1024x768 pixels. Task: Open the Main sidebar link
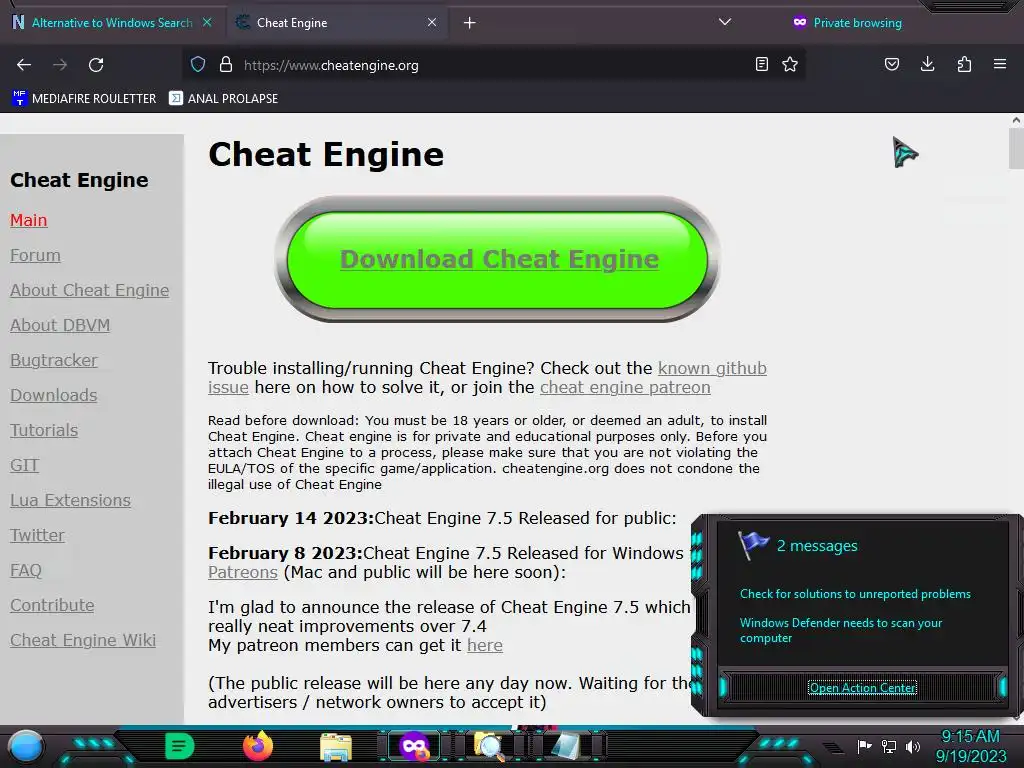(x=29, y=220)
